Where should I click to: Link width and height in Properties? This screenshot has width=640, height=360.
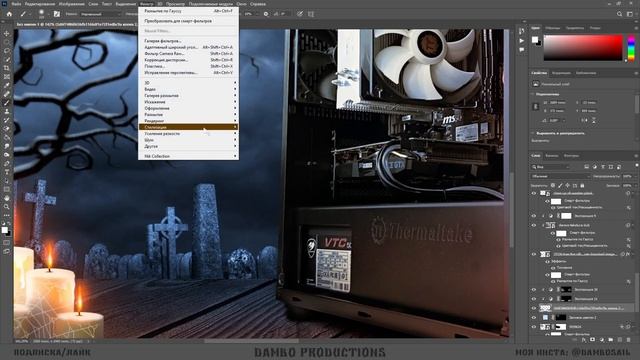click(536, 107)
